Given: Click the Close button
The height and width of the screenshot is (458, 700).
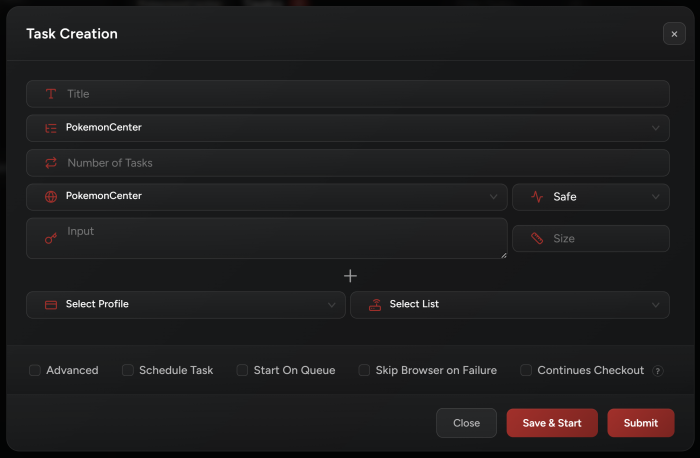Looking at the screenshot, I should tap(467, 423).
